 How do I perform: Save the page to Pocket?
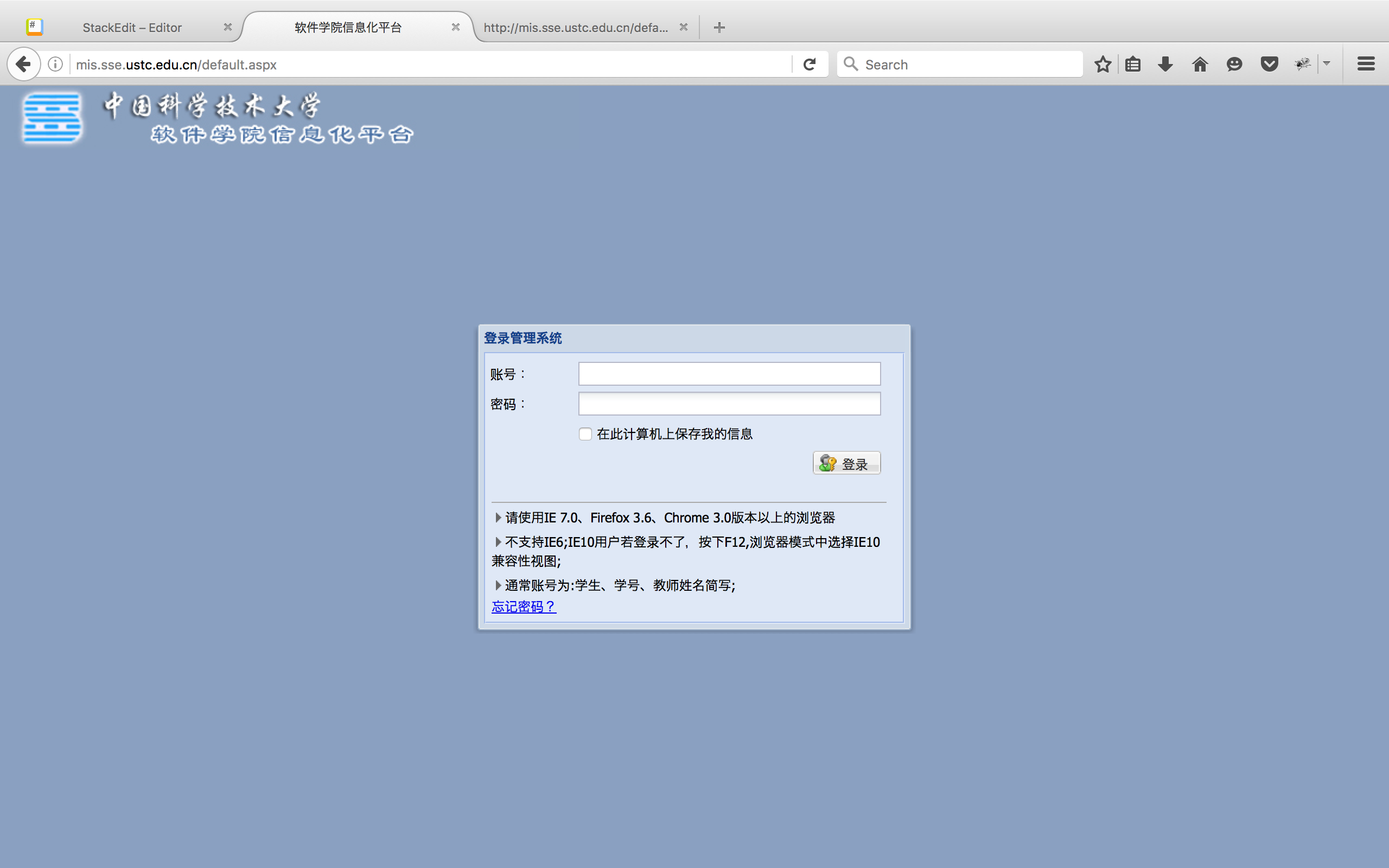[x=1269, y=63]
